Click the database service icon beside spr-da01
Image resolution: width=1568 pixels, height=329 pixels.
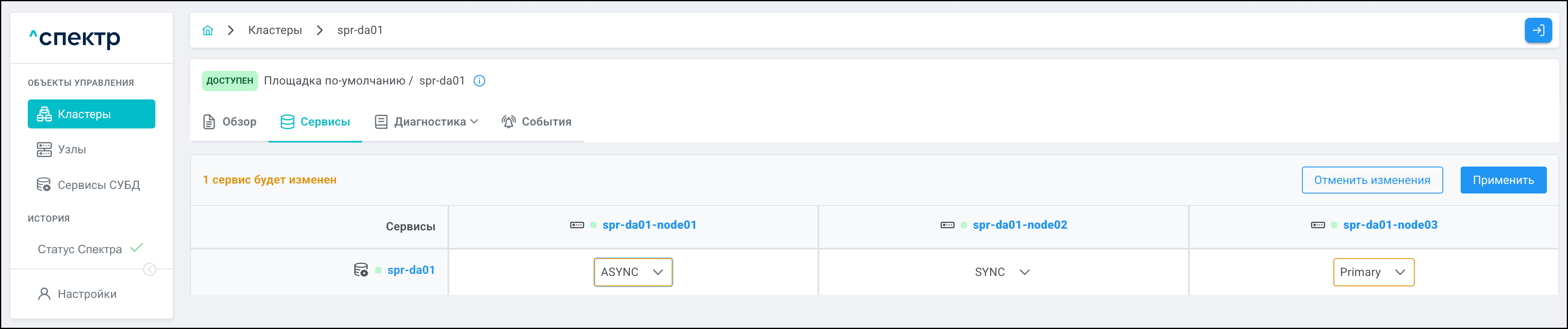pos(361,270)
